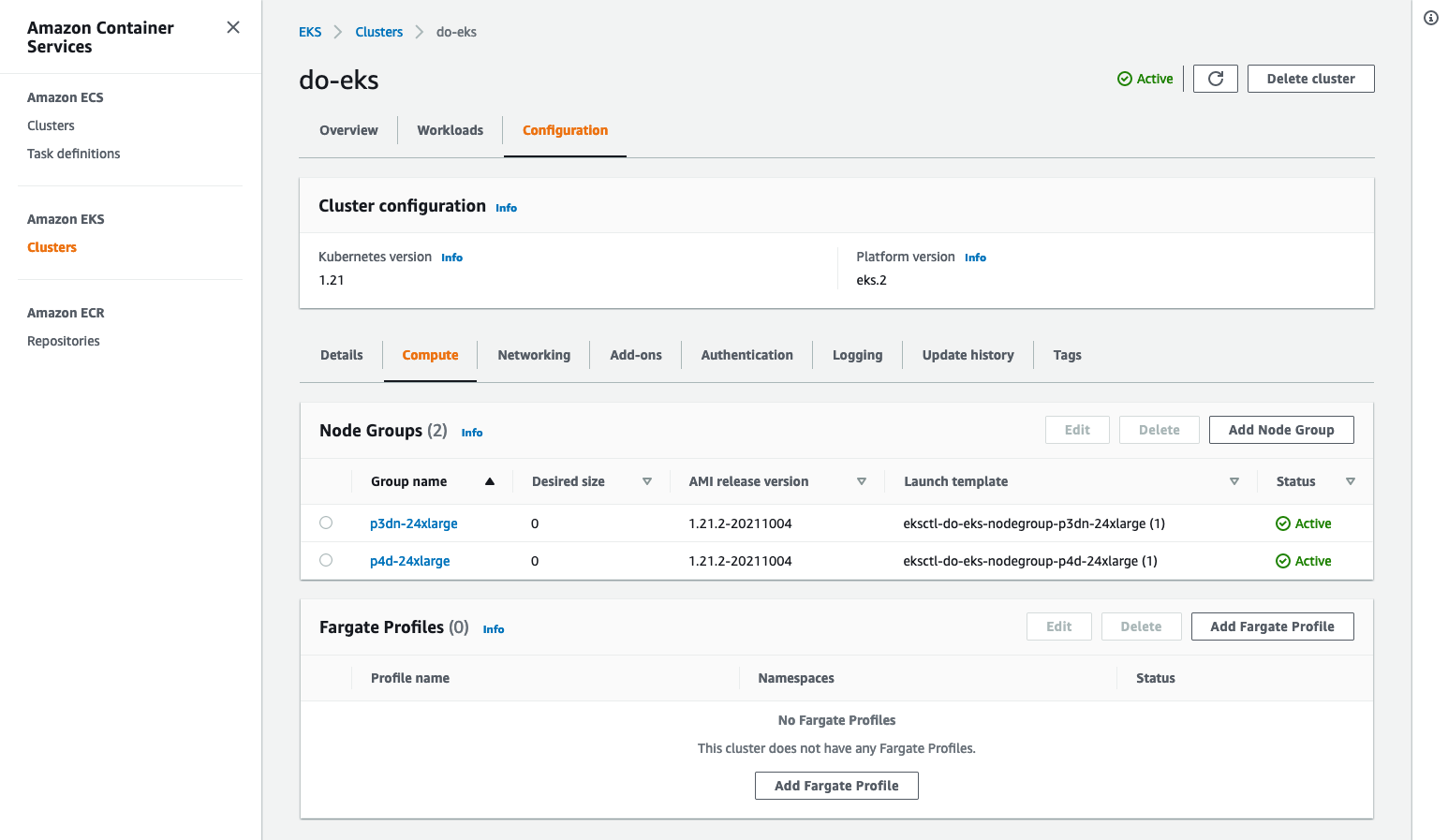This screenshot has width=1448, height=840.
Task: Open the p4d-24xlarge node group link
Action: point(410,561)
